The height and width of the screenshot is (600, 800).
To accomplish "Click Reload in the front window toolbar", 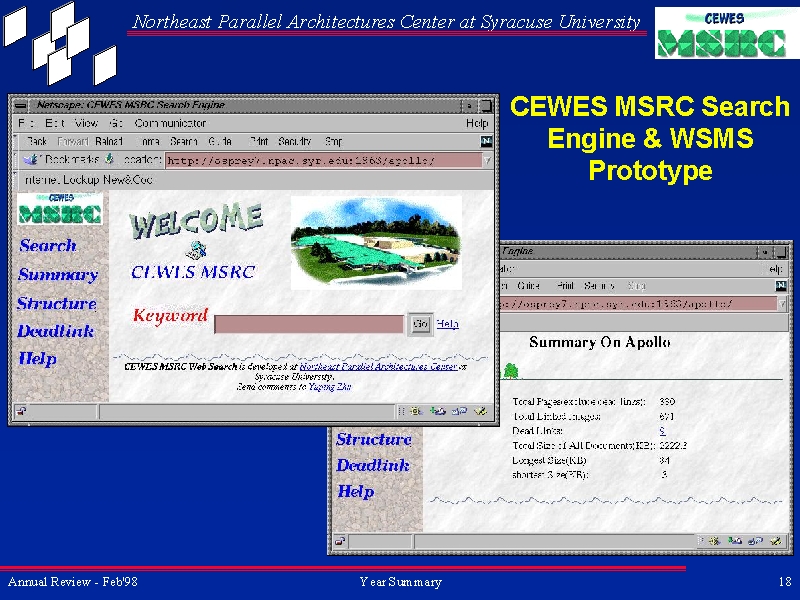I will coord(109,141).
